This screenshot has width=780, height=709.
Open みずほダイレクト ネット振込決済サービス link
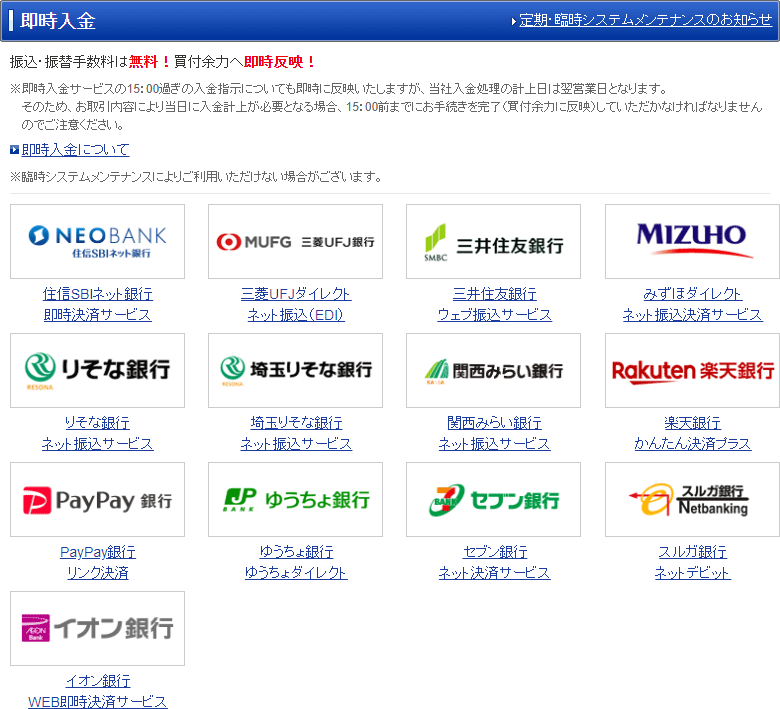pos(692,304)
